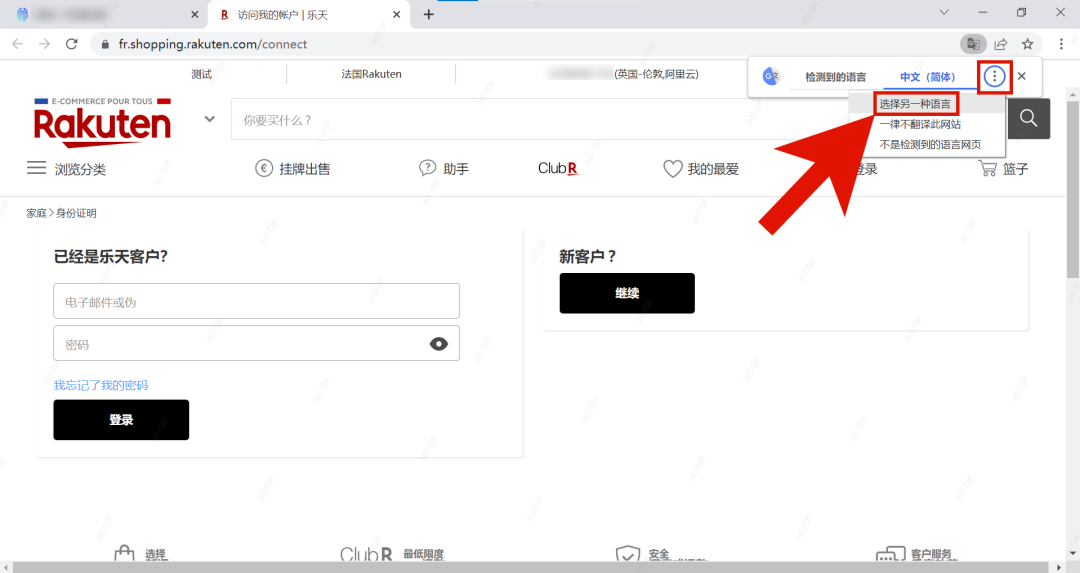
Task: Open new tab with plus button
Action: 428,14
